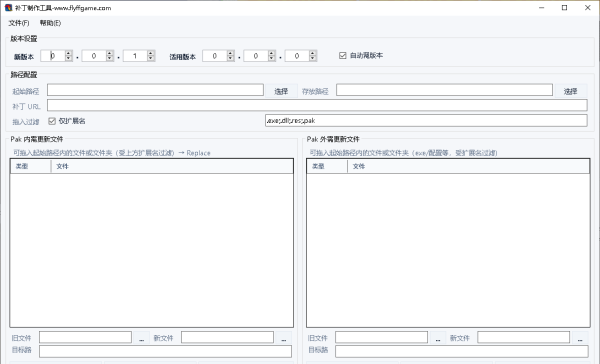Focus the 存放路径 input field

coord(444,90)
